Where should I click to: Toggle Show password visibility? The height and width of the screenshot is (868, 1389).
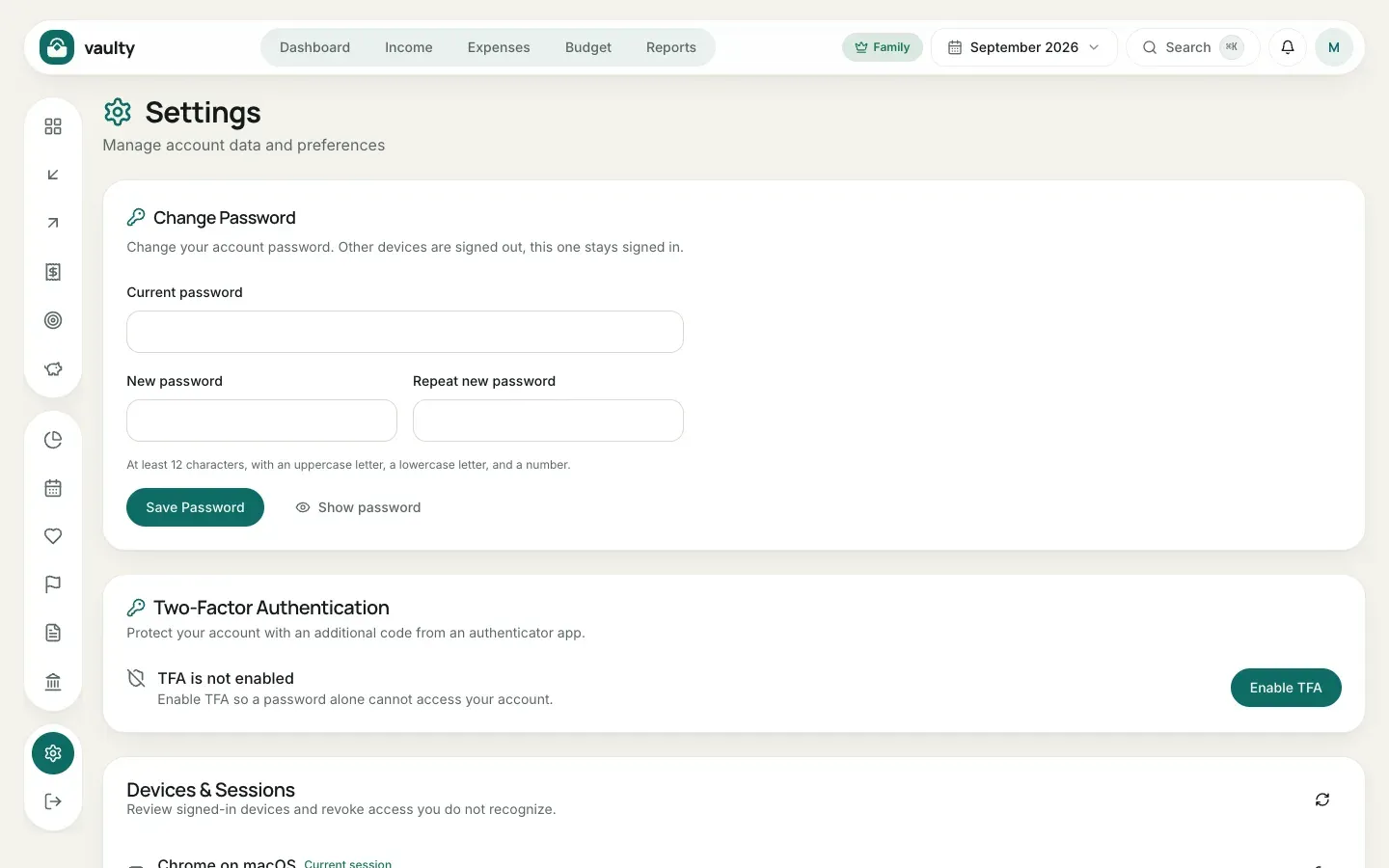(358, 507)
